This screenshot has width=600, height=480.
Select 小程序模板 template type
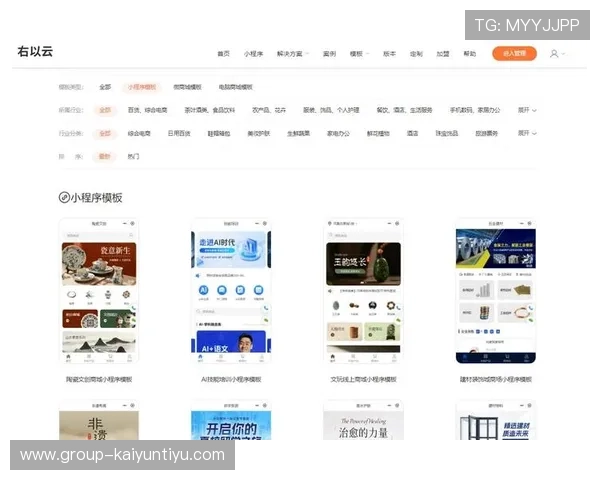tap(142, 87)
